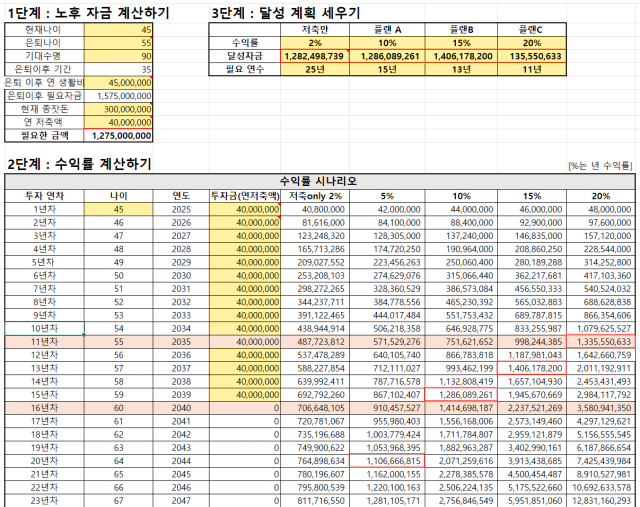Select the 5% value 42,000,000
The height and width of the screenshot is (507, 640).
[x=387, y=209]
